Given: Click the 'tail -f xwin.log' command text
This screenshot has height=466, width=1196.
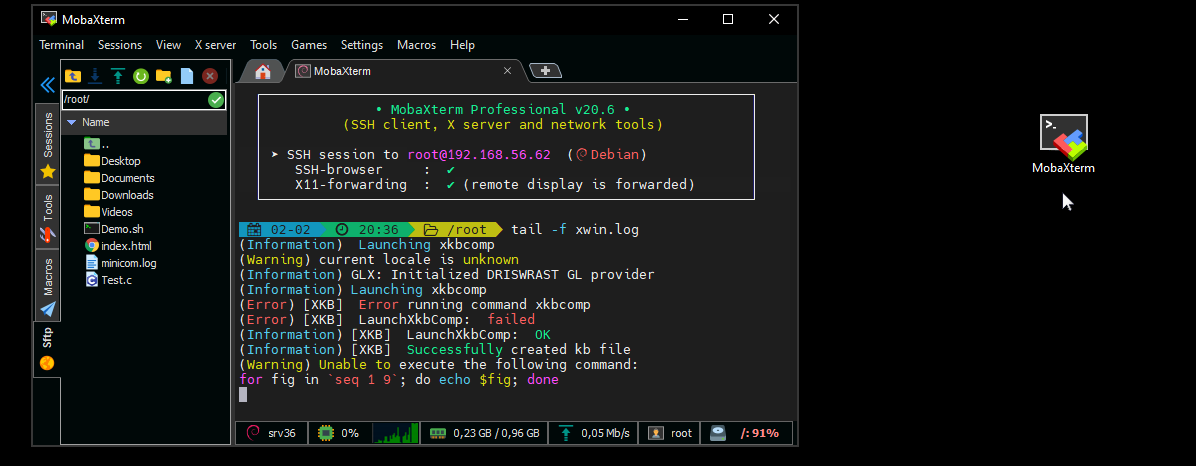Looking at the screenshot, I should (x=575, y=230).
